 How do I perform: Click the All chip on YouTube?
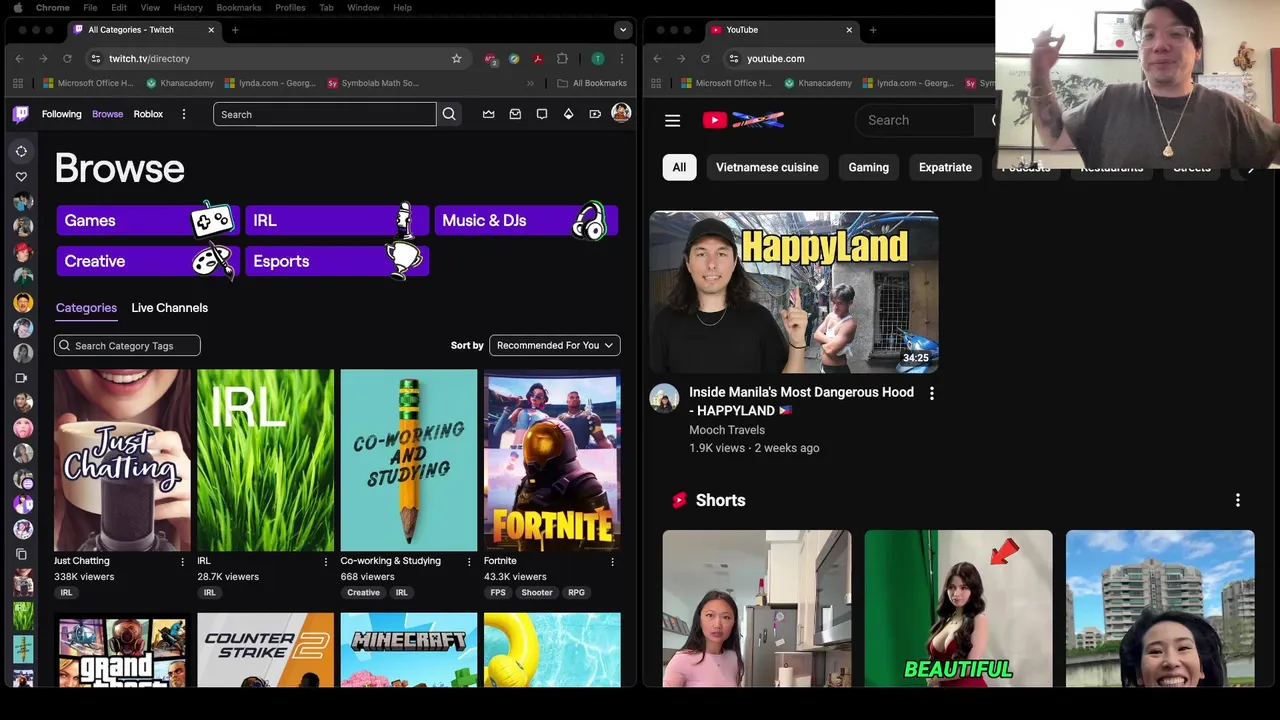coord(679,167)
